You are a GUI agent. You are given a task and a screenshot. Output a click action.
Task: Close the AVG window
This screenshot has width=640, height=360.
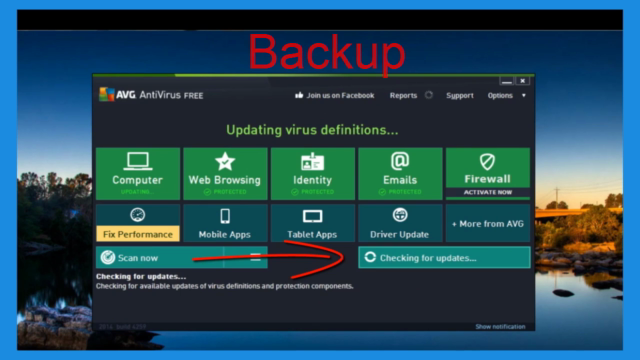click(x=522, y=81)
